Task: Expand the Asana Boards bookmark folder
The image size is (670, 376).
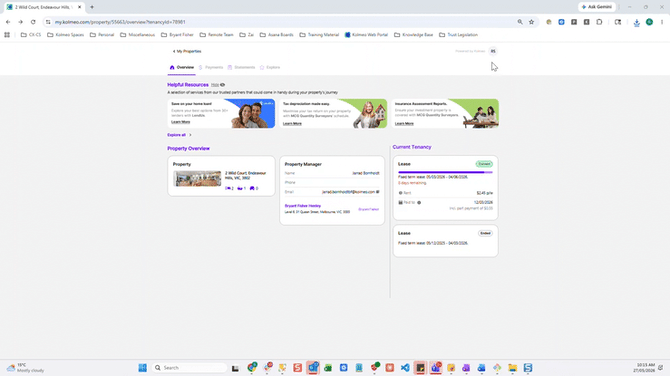Action: 276,35
